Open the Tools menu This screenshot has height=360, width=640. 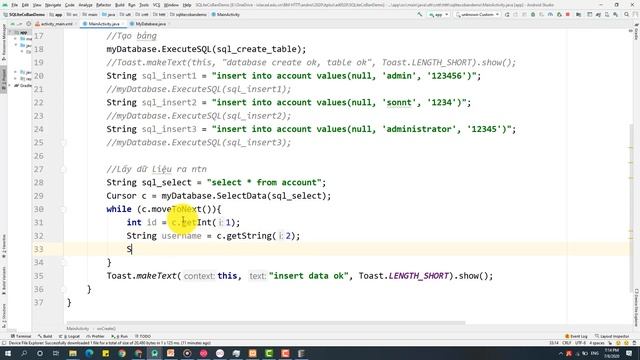(144, 5)
